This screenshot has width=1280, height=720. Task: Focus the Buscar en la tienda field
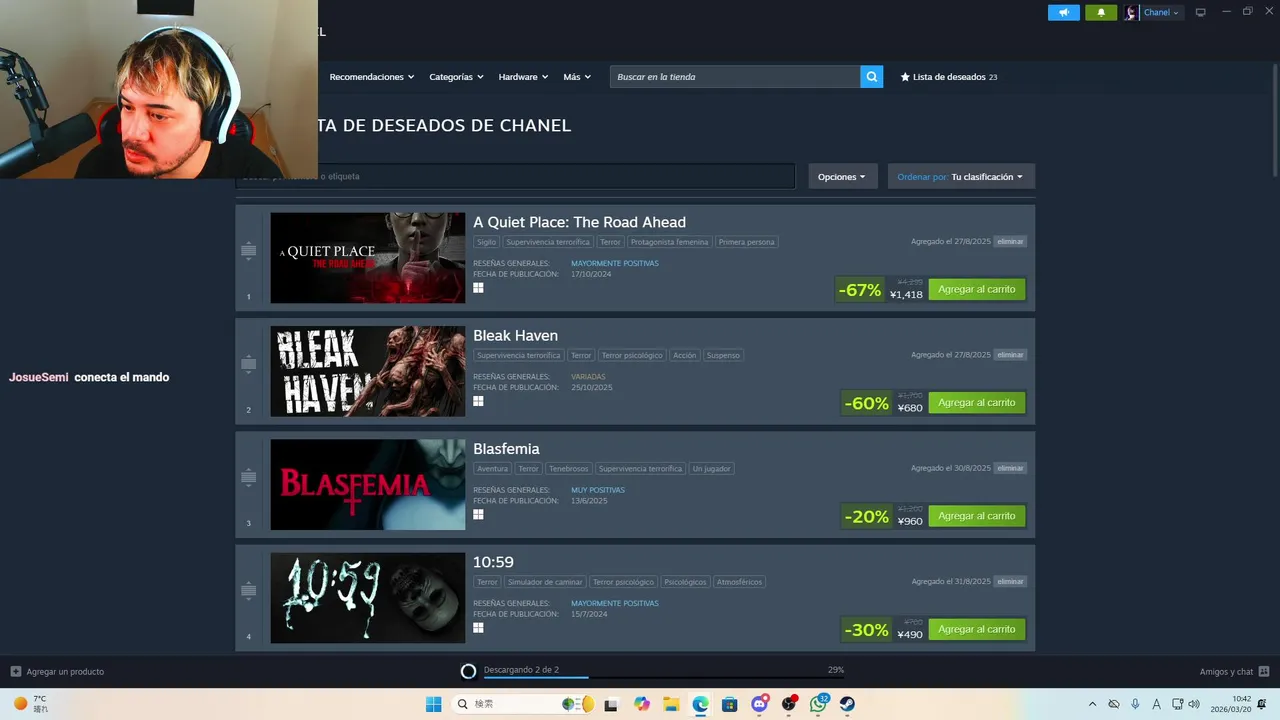click(x=735, y=77)
